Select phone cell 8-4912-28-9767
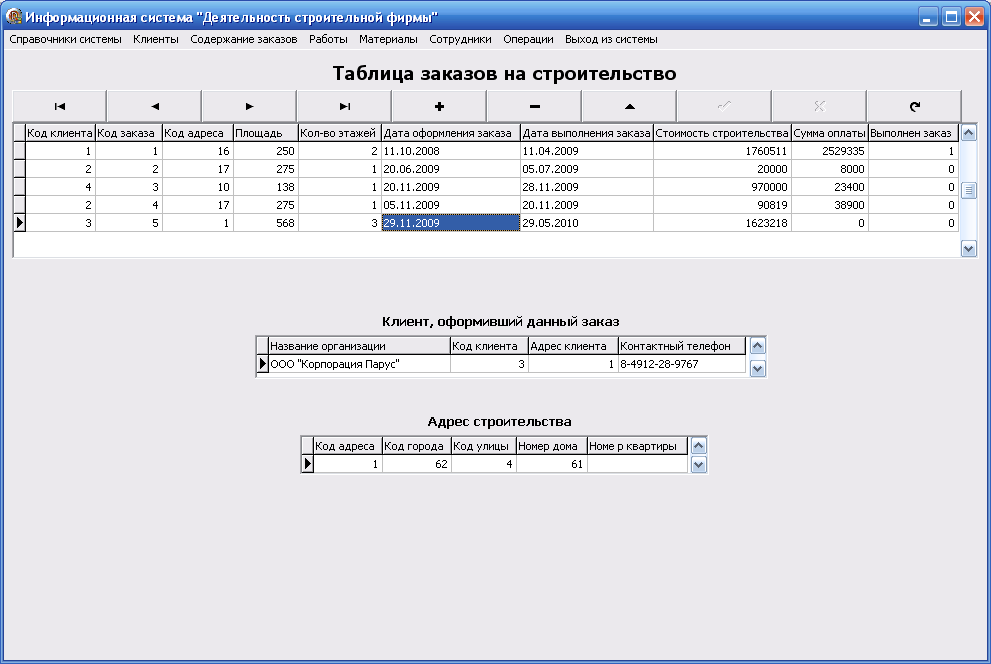Image resolution: width=991 pixels, height=664 pixels. click(682, 364)
